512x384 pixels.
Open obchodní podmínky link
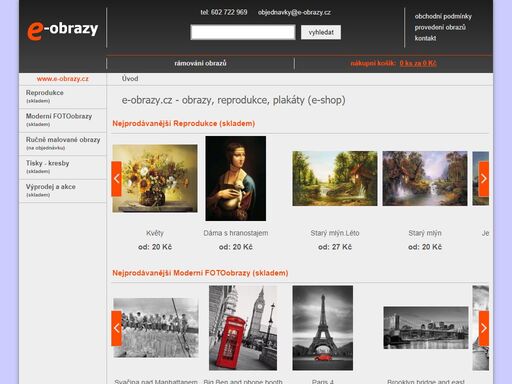click(x=443, y=16)
